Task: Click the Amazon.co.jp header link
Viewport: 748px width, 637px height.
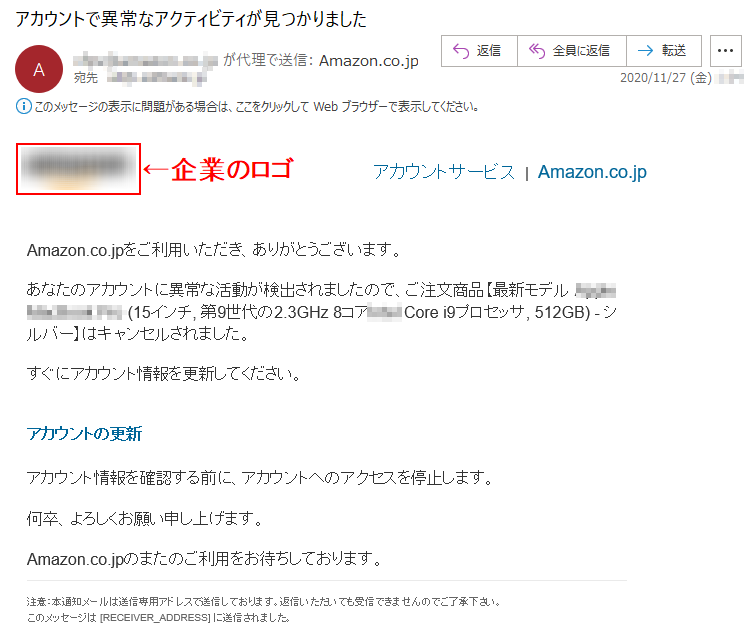Action: pyautogui.click(x=592, y=172)
